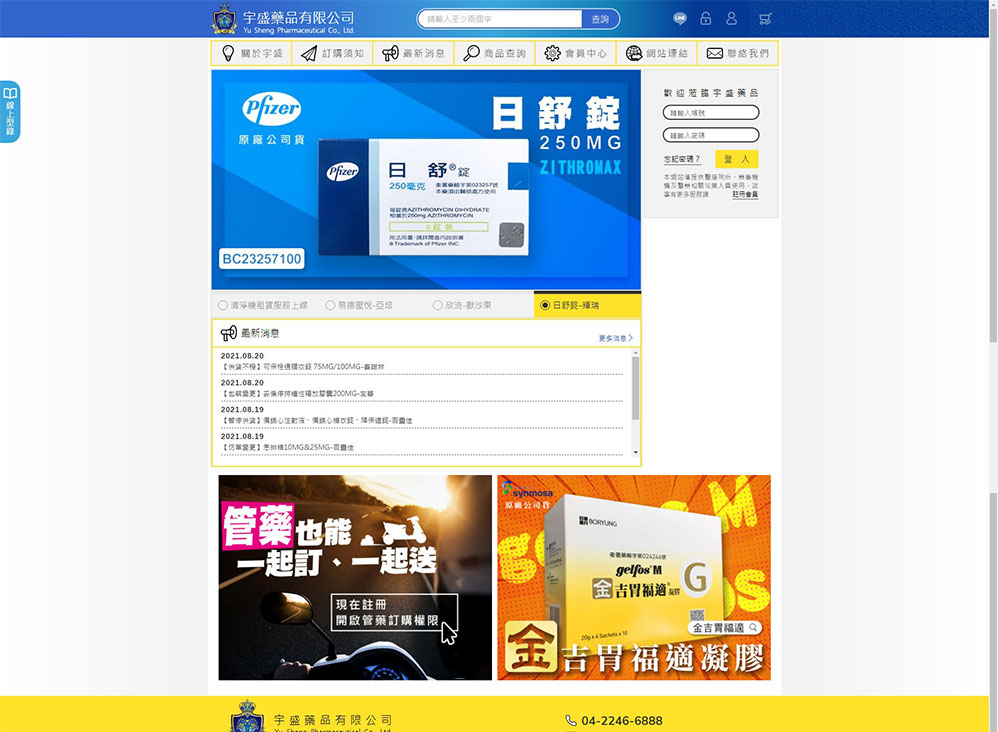This screenshot has width=998, height=732.
Task: Open the member profile person icon
Action: tap(731, 18)
